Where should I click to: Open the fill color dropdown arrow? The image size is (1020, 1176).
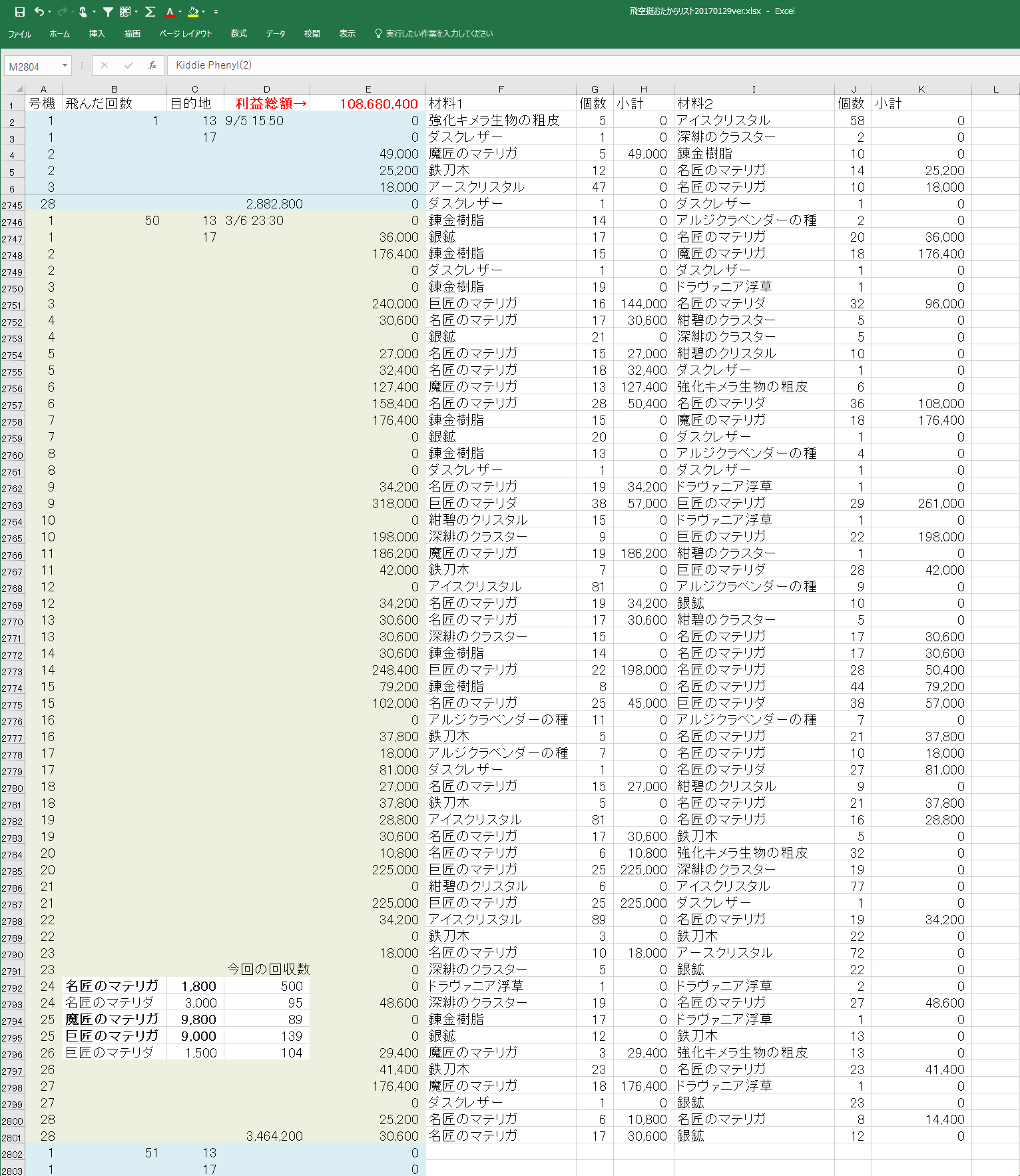[203, 11]
